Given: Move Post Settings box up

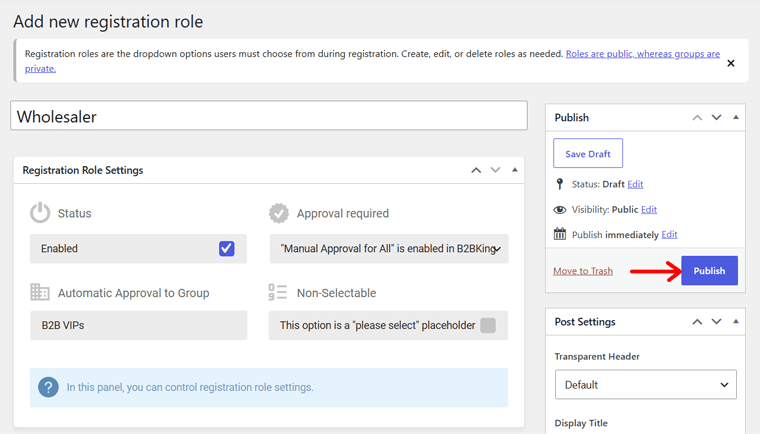Looking at the screenshot, I should point(697,321).
